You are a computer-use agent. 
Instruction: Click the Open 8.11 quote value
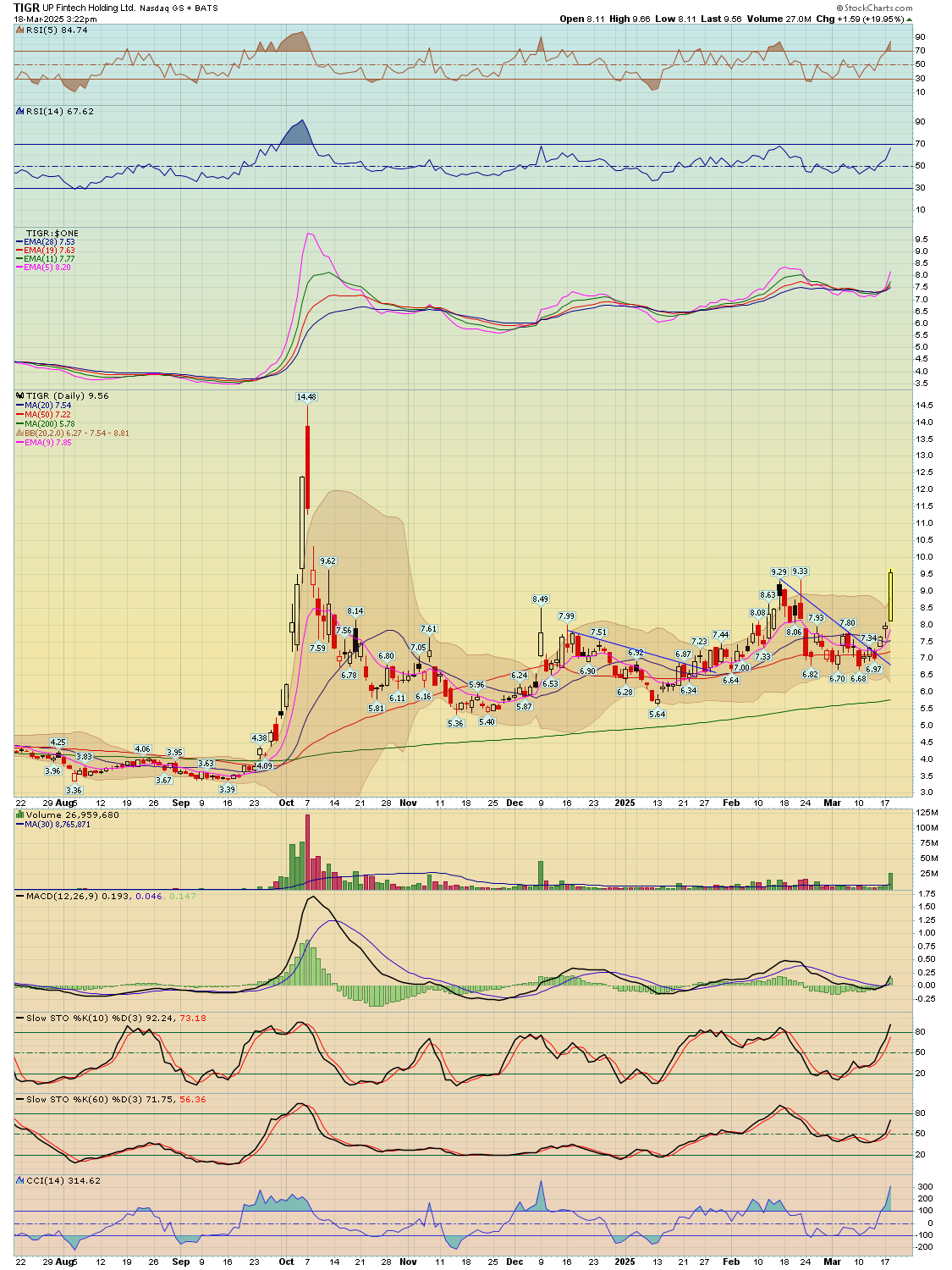coord(582,19)
